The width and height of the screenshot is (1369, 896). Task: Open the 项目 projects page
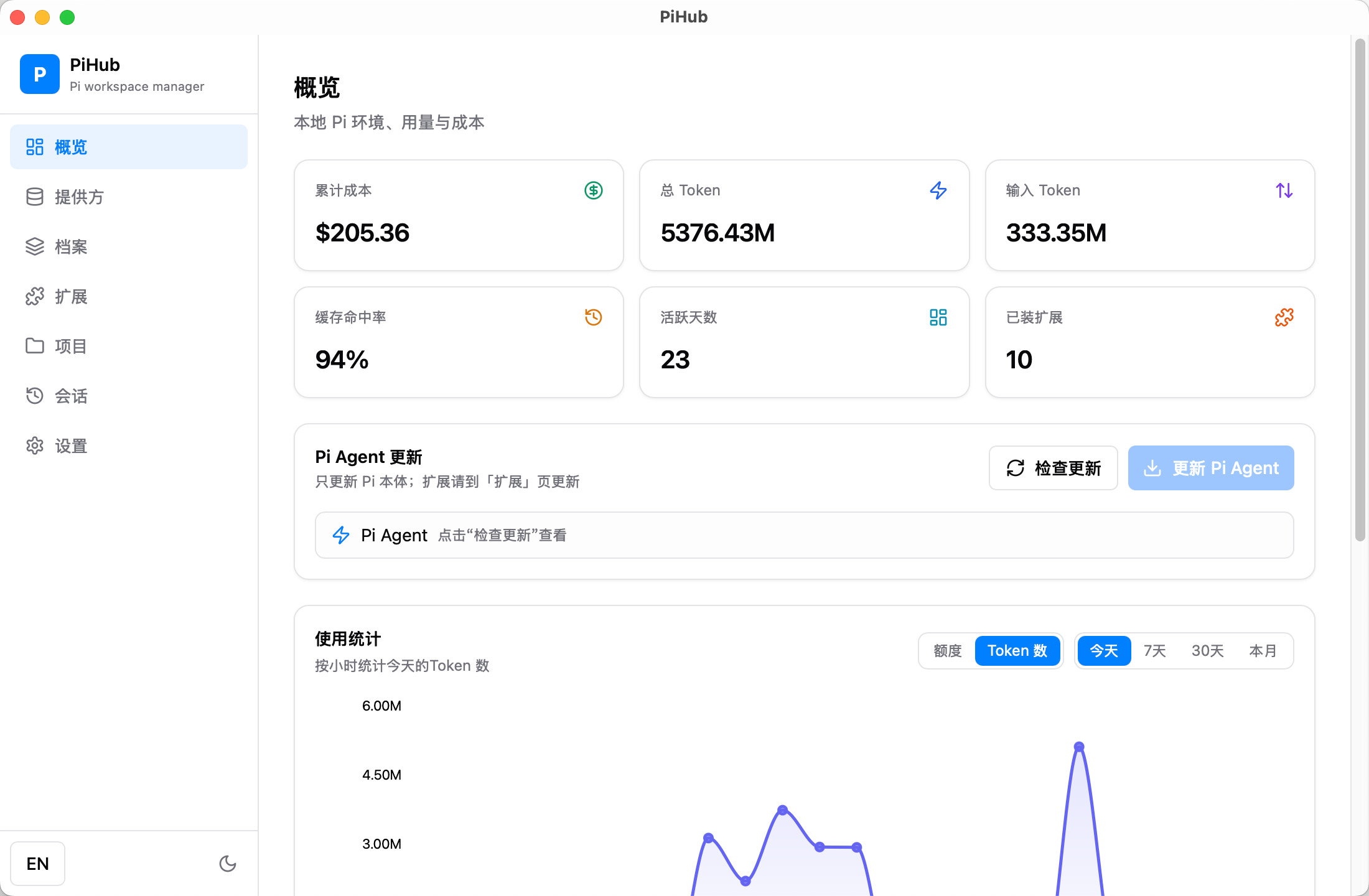(x=129, y=346)
